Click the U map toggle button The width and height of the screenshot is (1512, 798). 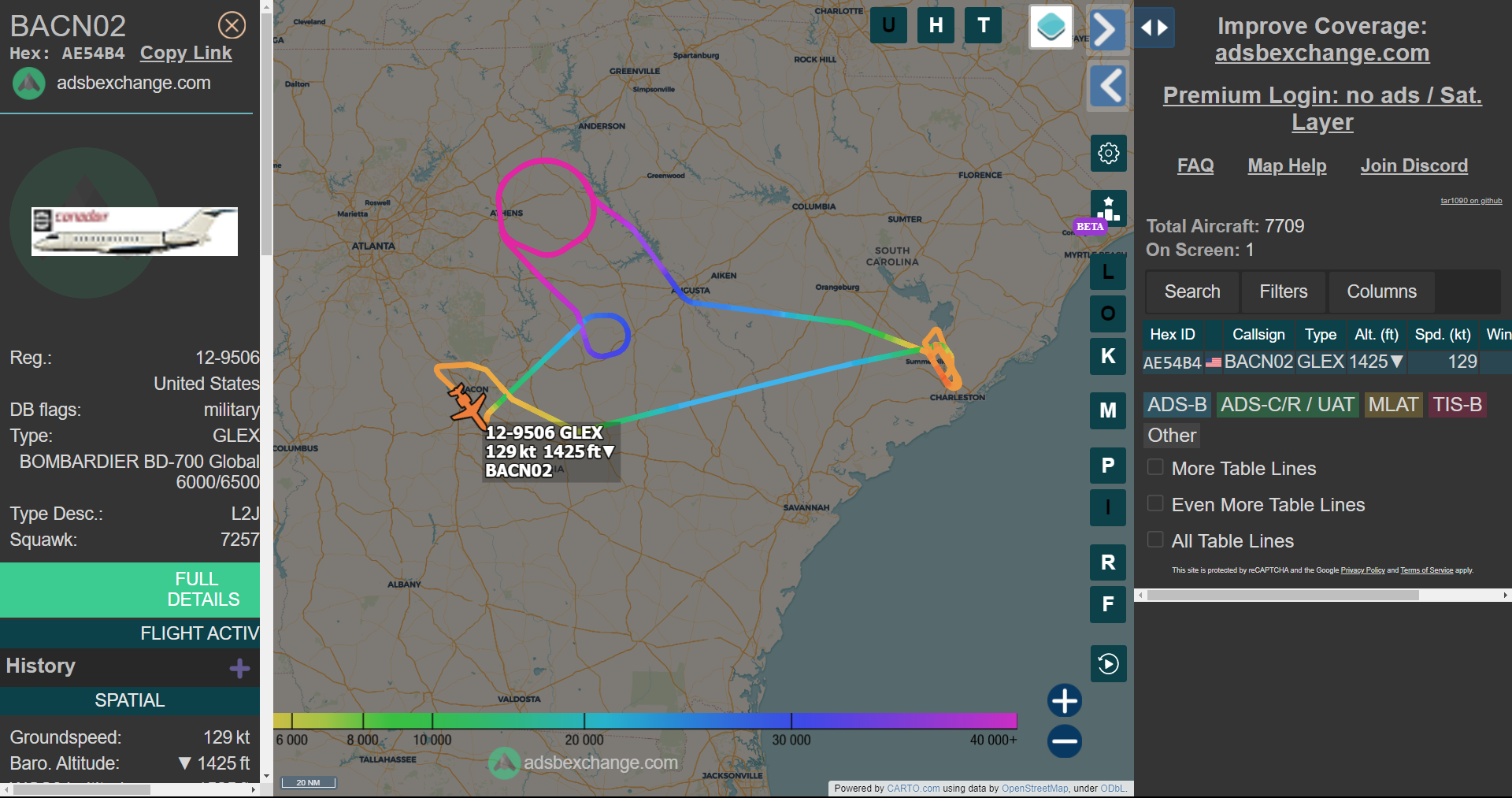[888, 25]
